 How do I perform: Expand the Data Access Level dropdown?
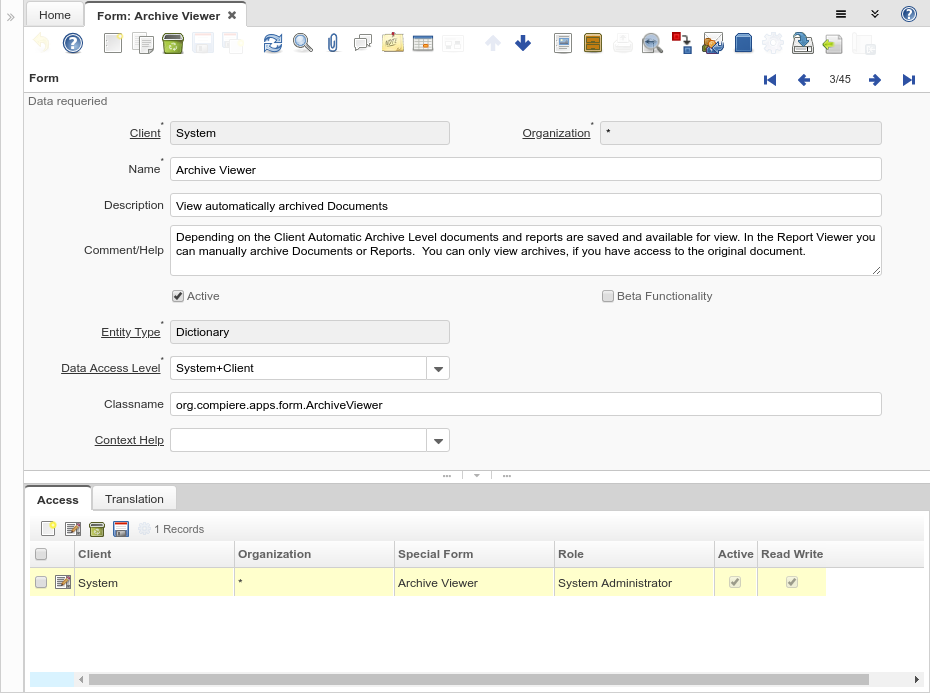click(x=438, y=369)
